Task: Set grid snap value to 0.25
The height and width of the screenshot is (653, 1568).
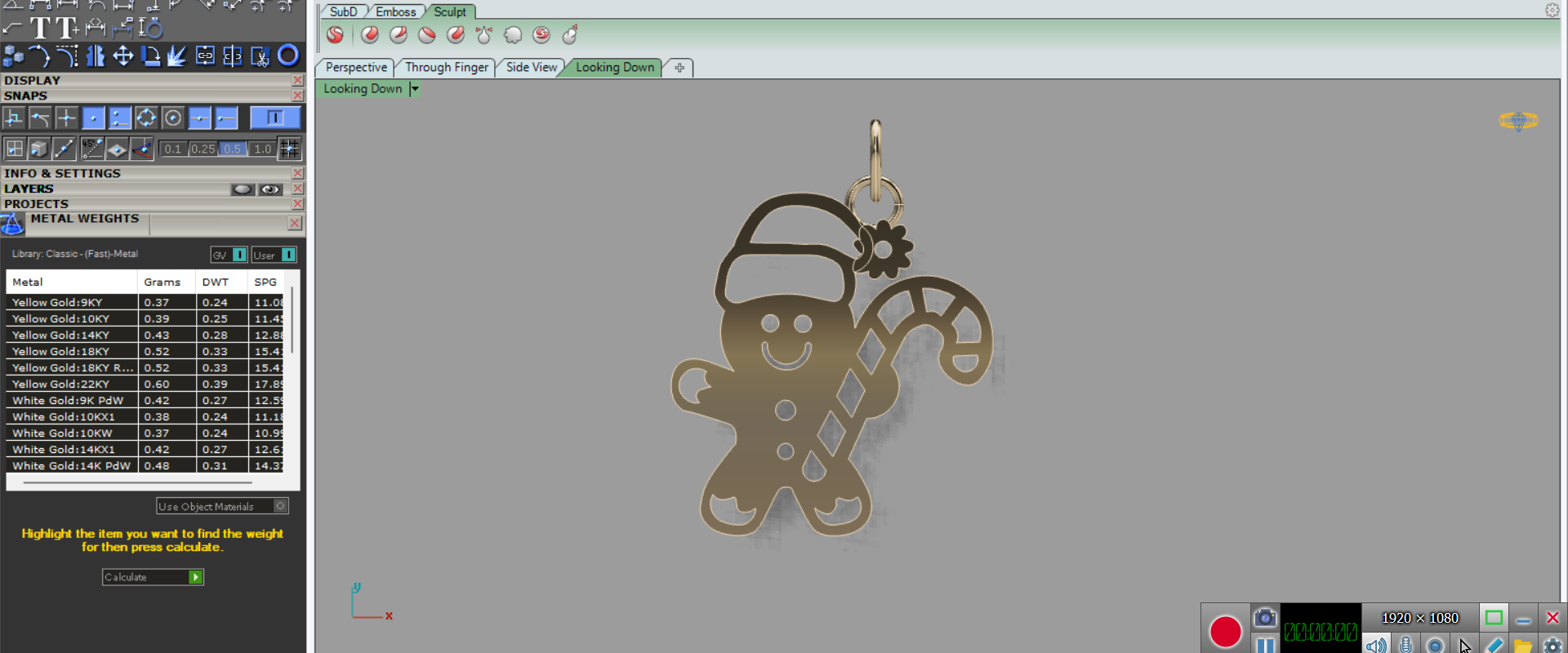Action: click(203, 149)
